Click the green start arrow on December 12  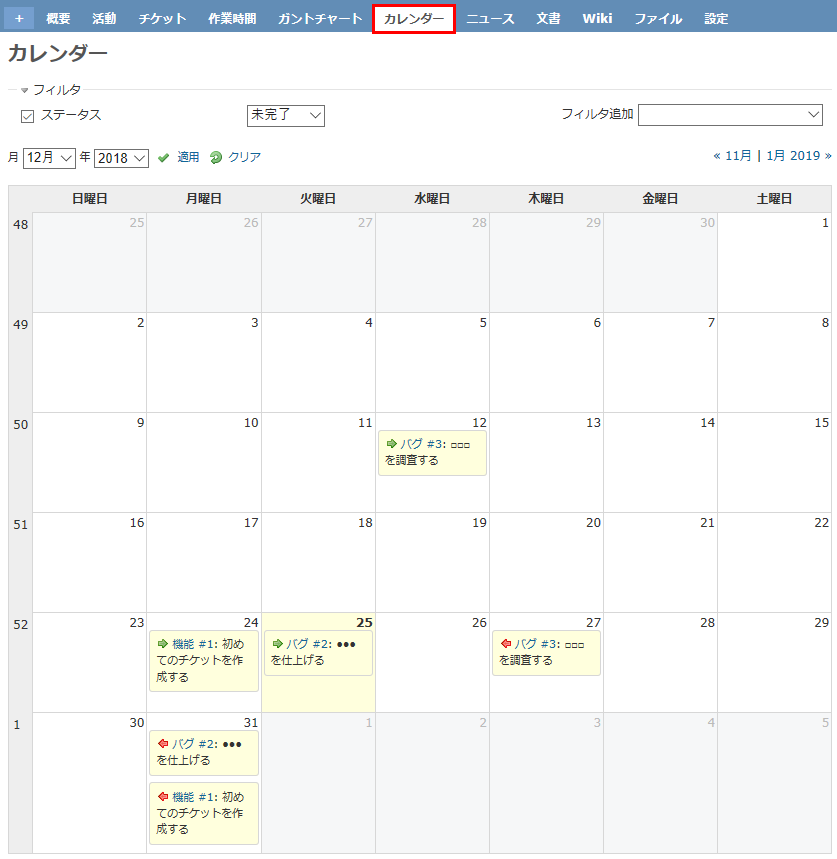pyautogui.click(x=391, y=443)
